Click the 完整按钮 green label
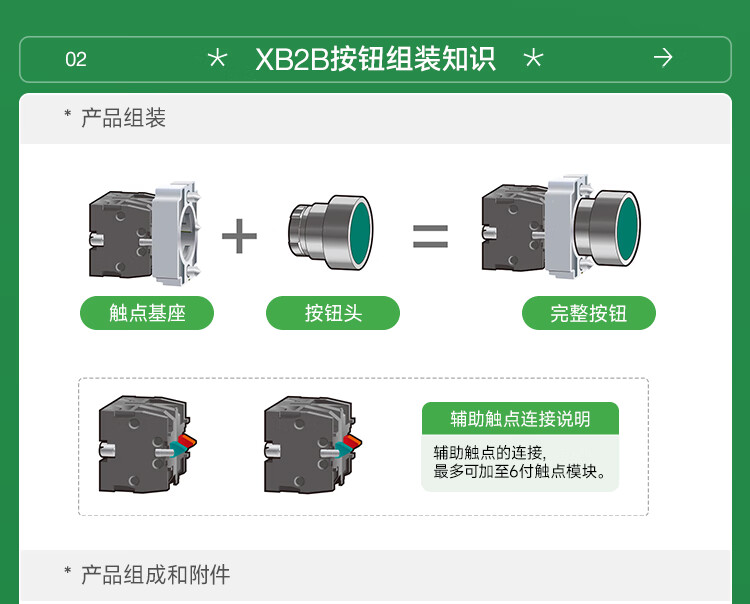This screenshot has width=750, height=604. (589, 313)
